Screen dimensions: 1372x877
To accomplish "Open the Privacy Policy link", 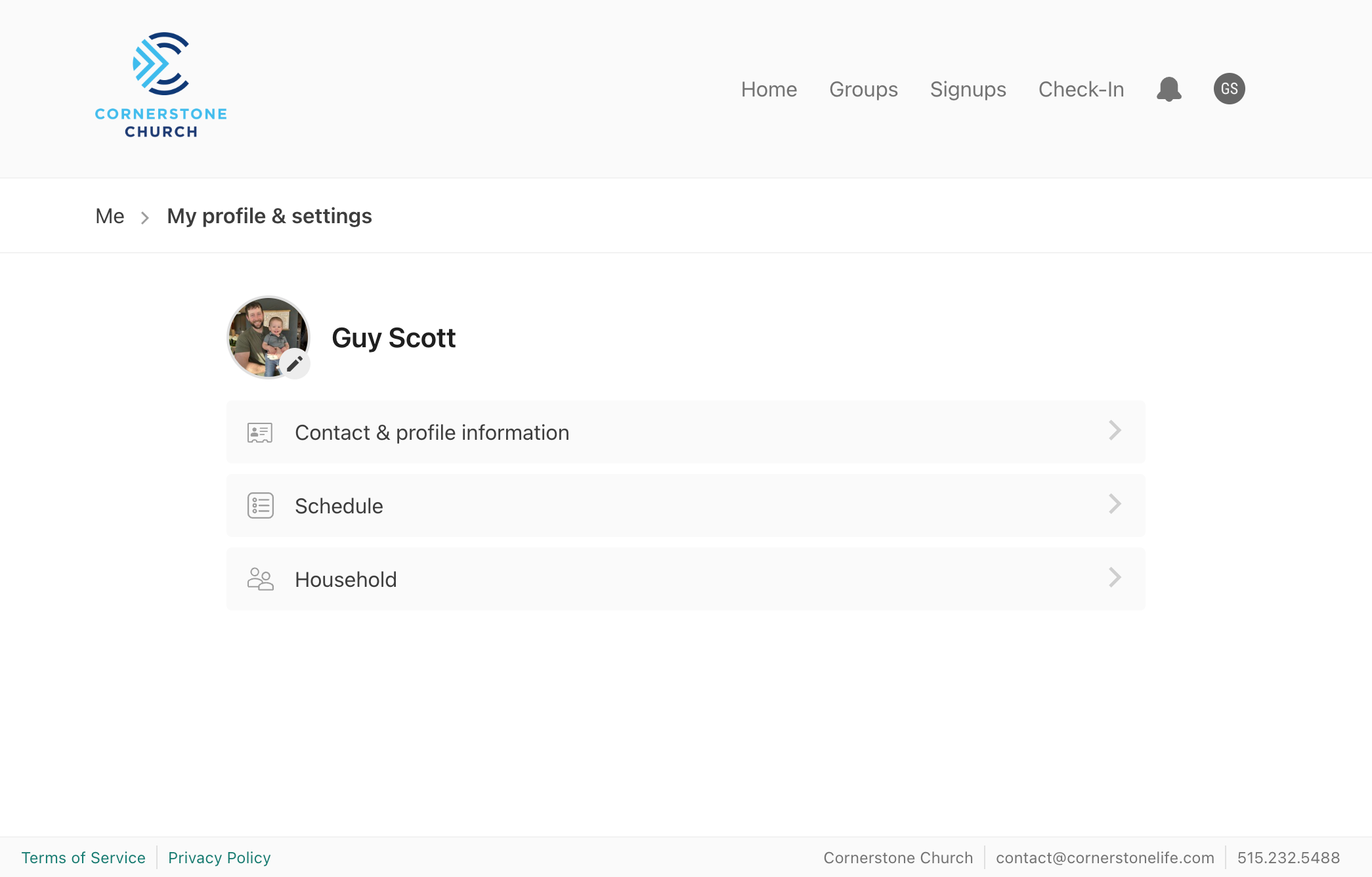I will [219, 858].
